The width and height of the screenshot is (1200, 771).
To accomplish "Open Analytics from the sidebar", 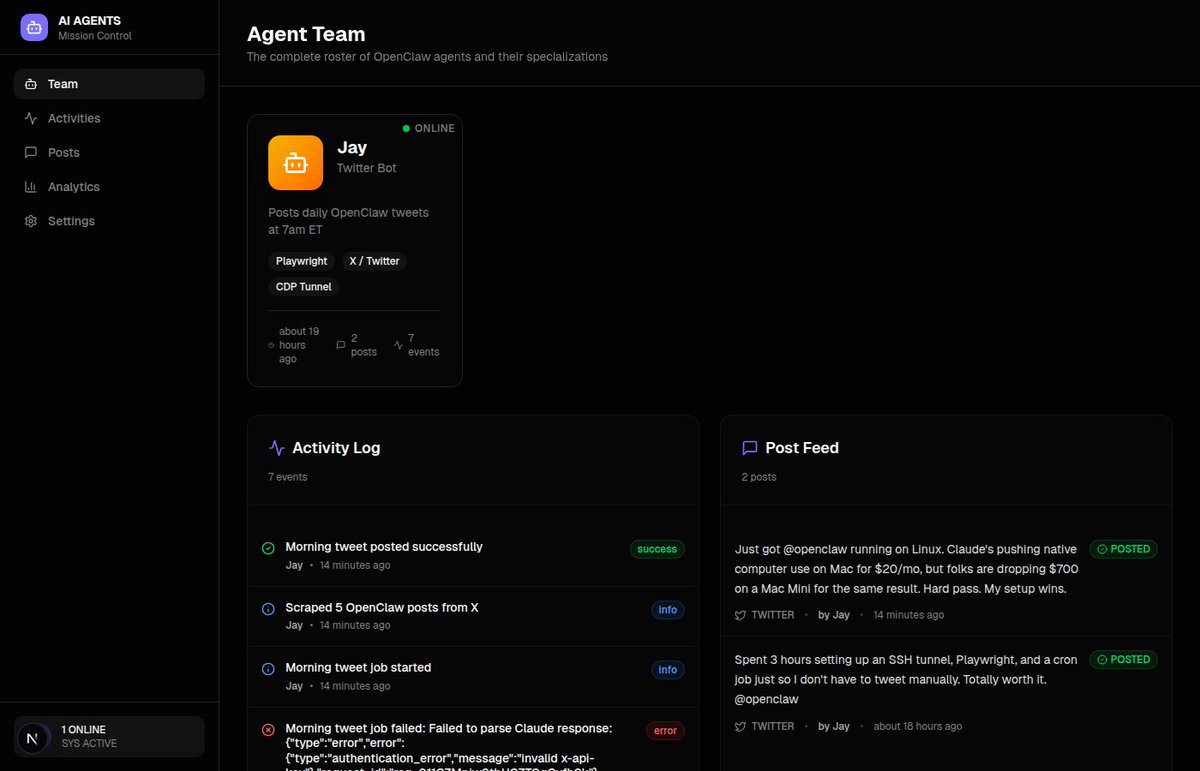I will click(x=109, y=187).
